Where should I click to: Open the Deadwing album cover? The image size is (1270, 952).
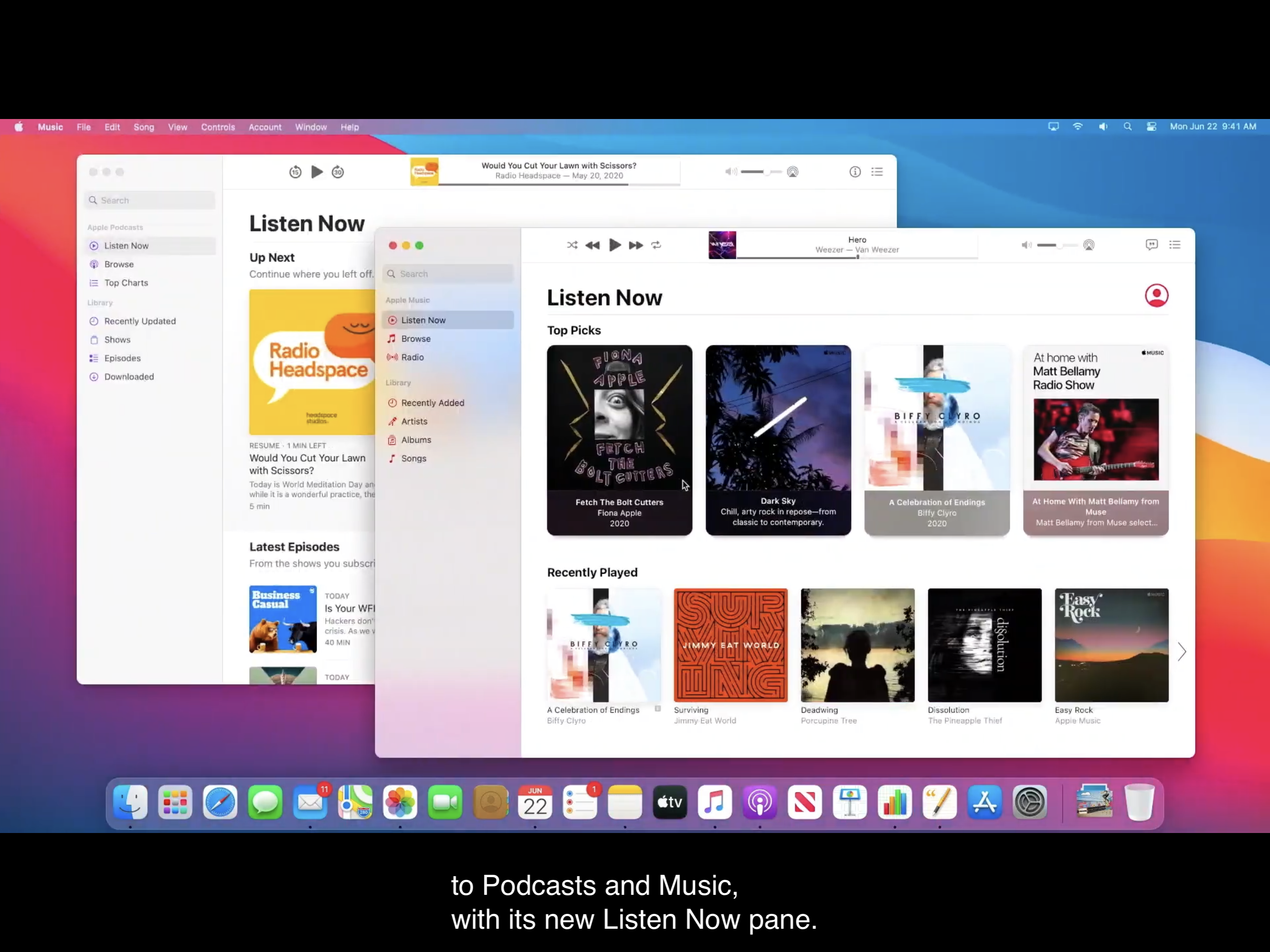tap(858, 645)
